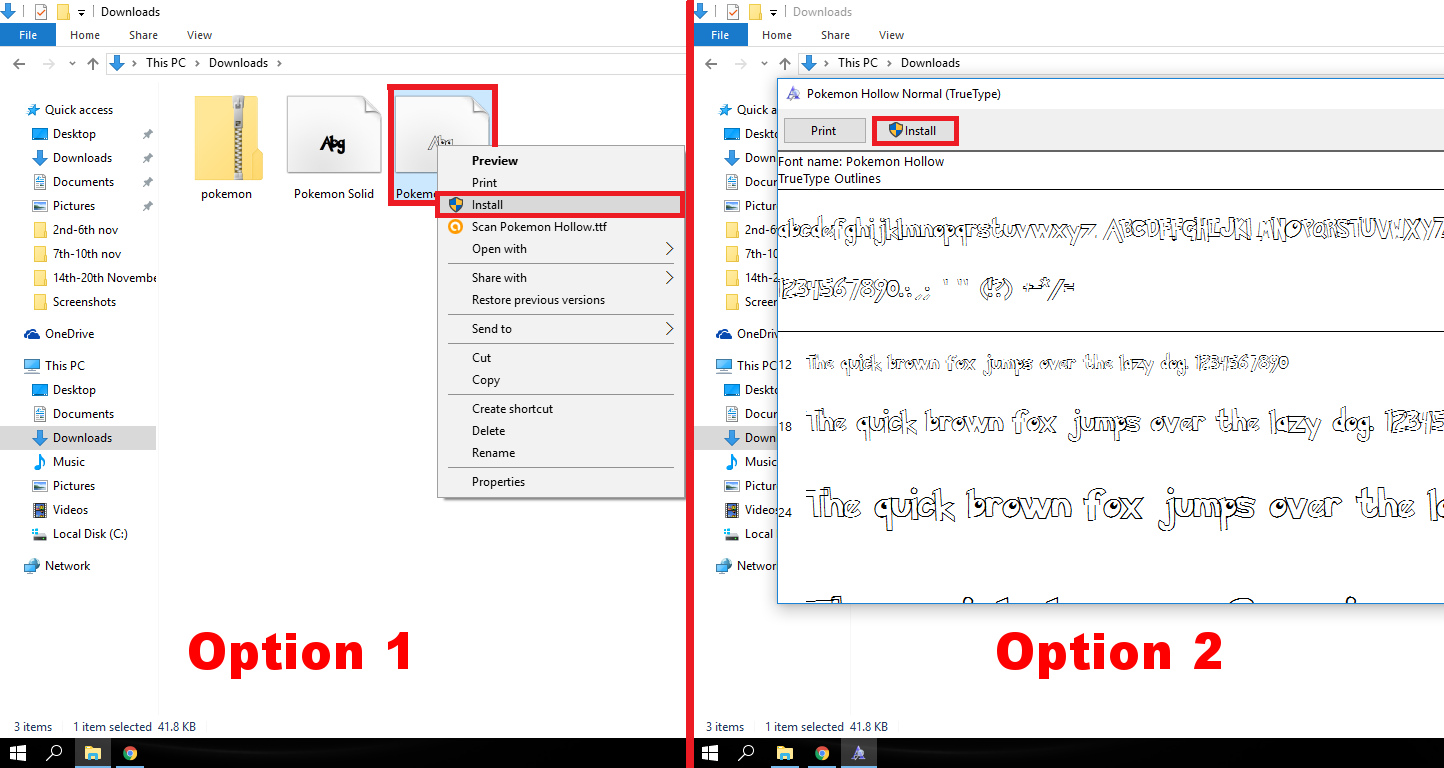Open pokemon zip folder in Option 1 window
This screenshot has width=1444, height=768.
pos(227,148)
